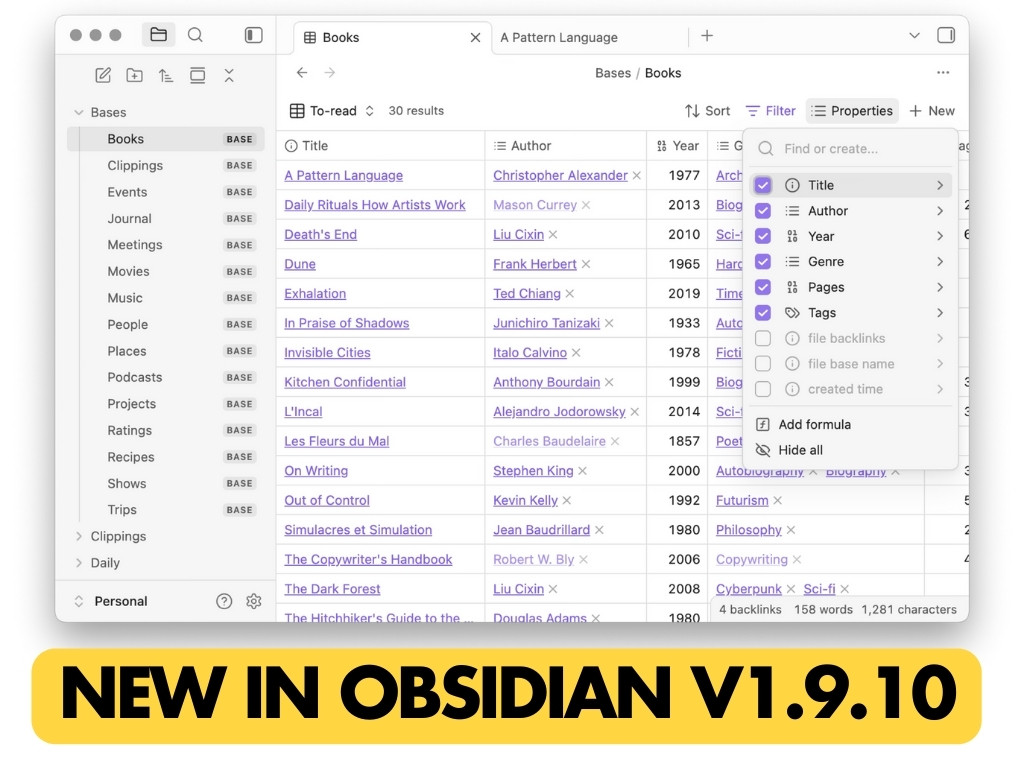Viewport: 1024px width, 768px height.
Task: Uncheck the Pages property checkbox
Action: (763, 287)
